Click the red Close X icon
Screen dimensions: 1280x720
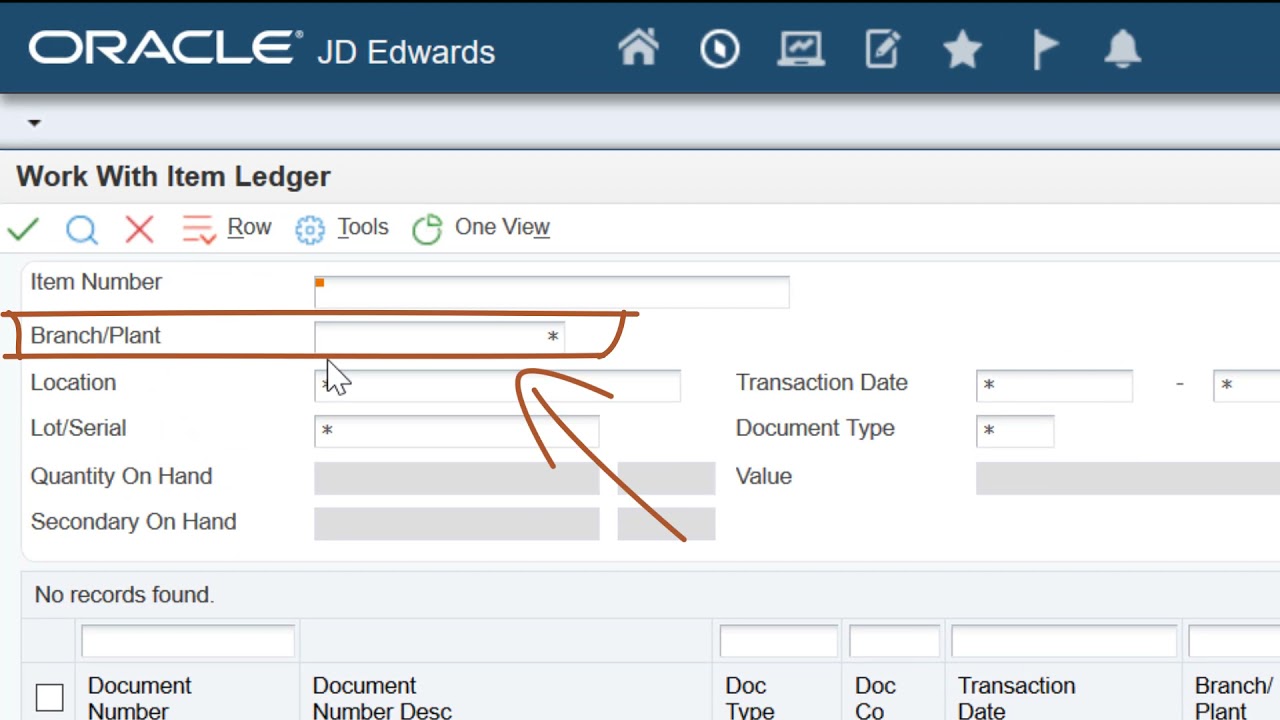click(x=140, y=229)
